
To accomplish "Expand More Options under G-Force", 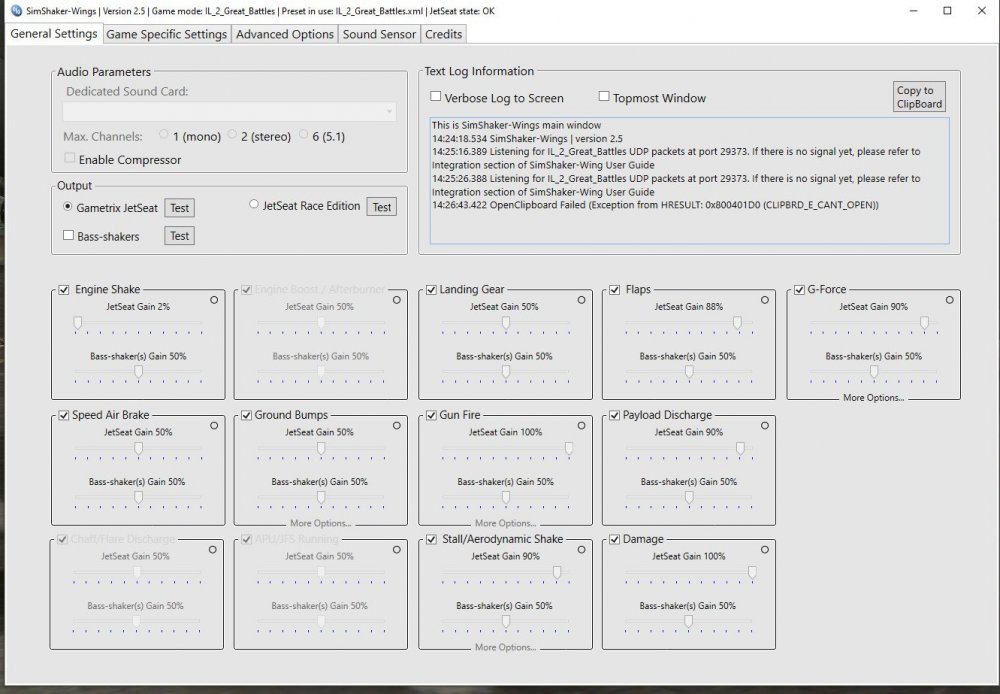I will tap(873, 398).
